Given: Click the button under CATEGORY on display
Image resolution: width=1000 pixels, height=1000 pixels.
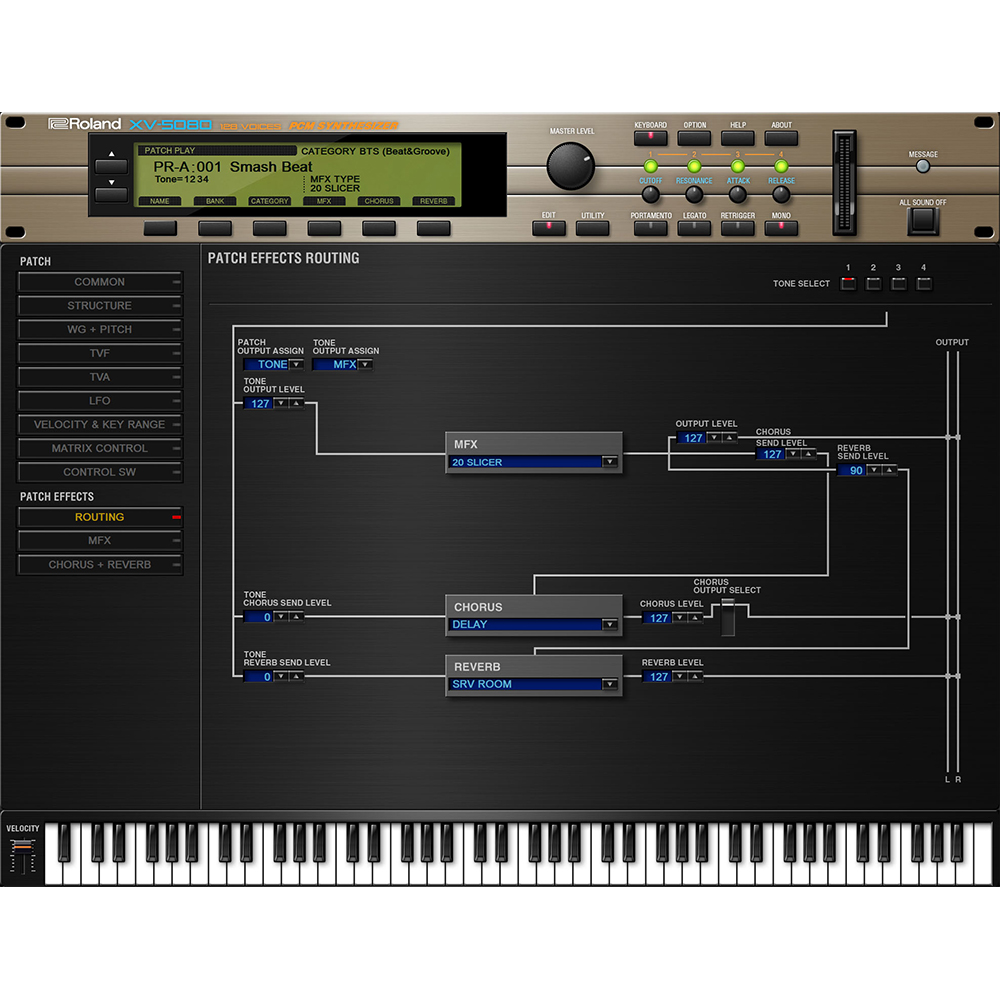Looking at the screenshot, I should pyautogui.click(x=270, y=228).
